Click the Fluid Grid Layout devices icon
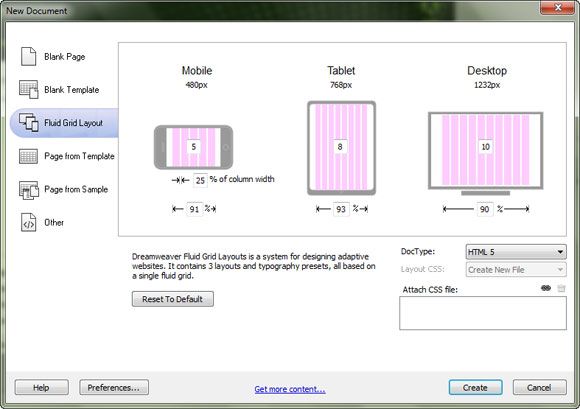580x409 pixels. 28,122
